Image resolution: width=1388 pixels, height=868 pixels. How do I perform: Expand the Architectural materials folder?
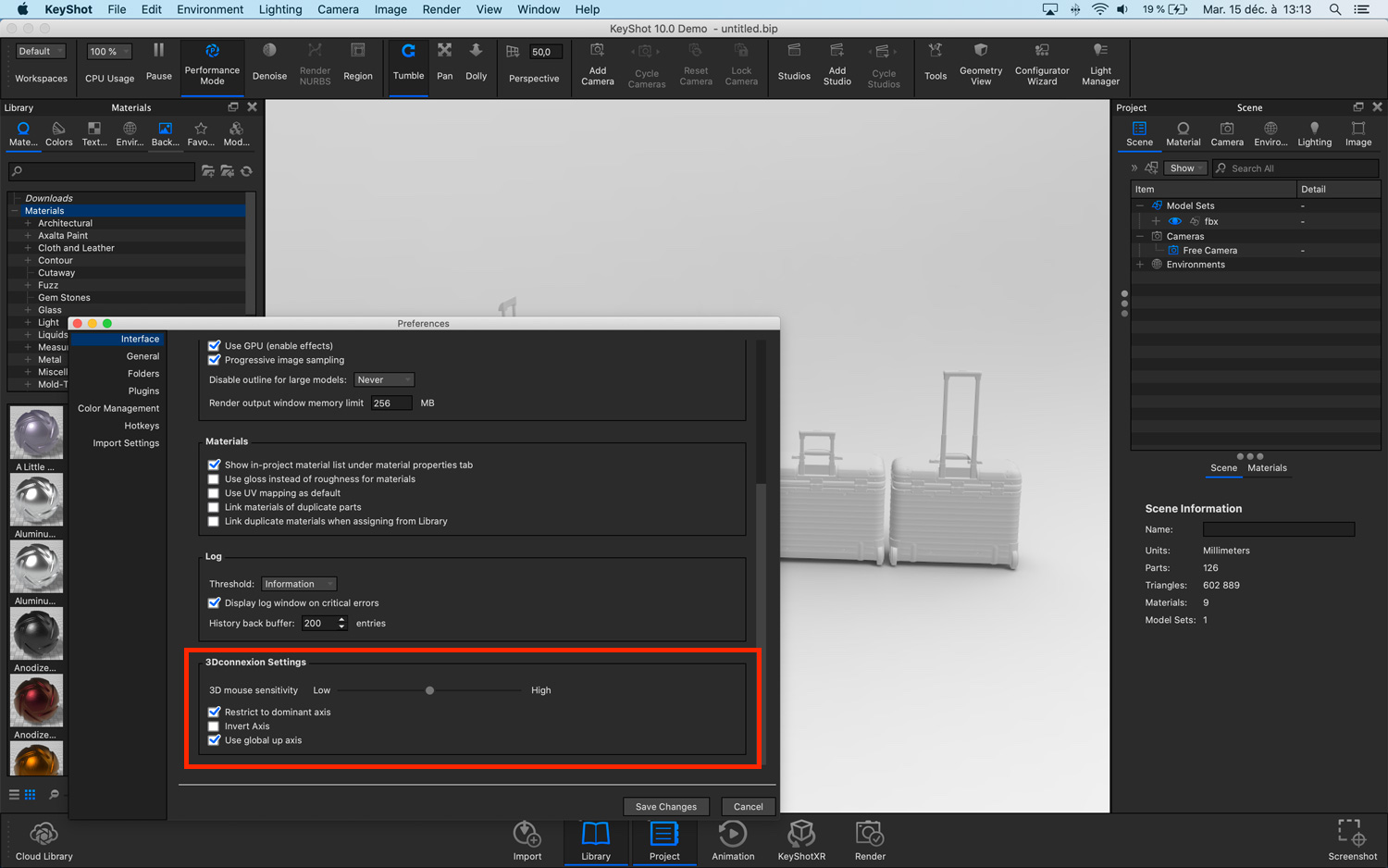[28, 223]
